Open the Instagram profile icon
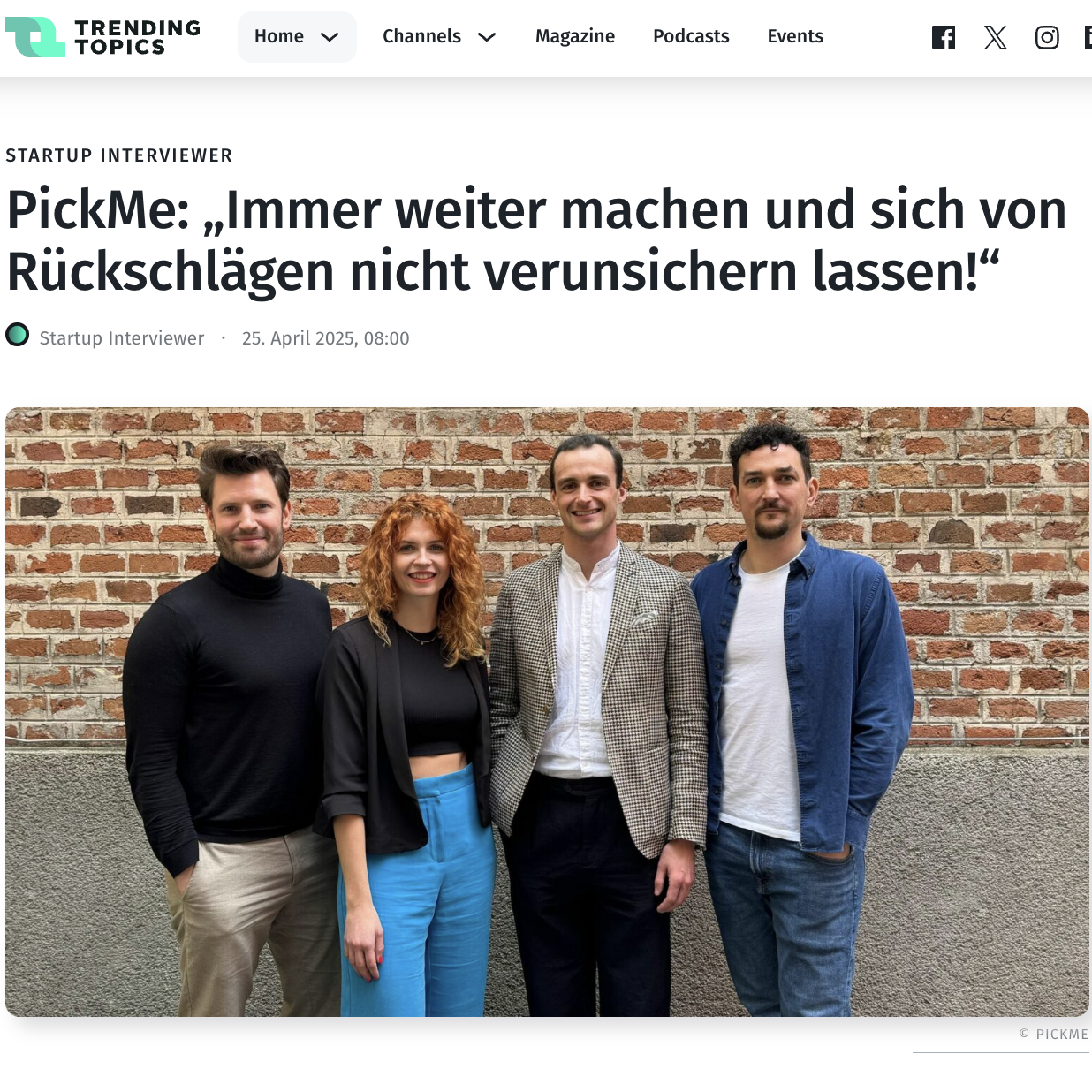This screenshot has width=1092, height=1092. [x=1047, y=37]
